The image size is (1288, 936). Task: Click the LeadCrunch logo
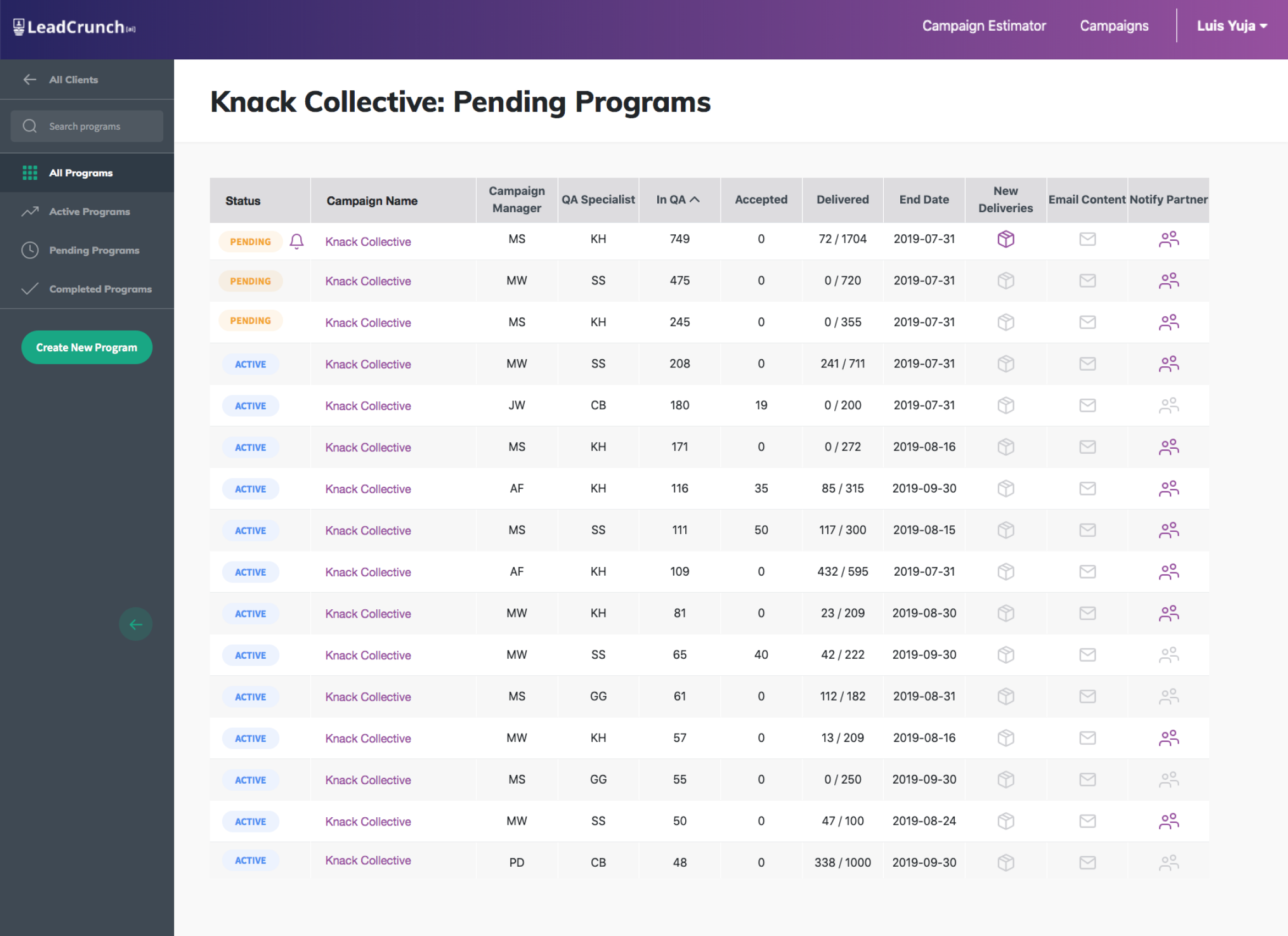tap(74, 27)
